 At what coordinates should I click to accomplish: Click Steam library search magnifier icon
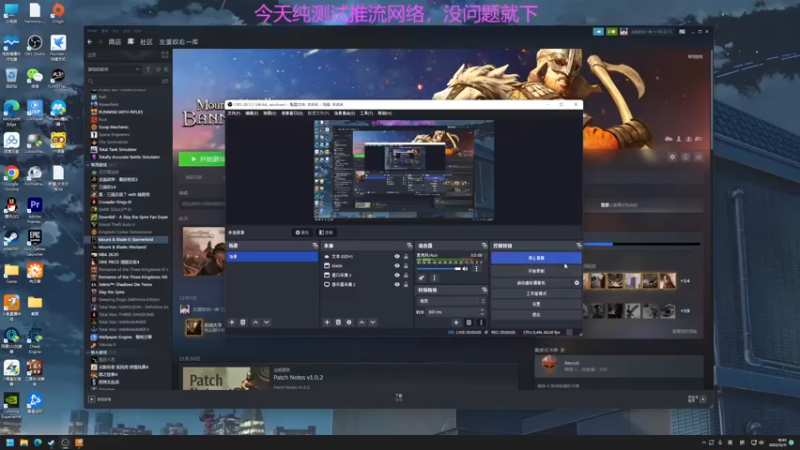tap(91, 81)
